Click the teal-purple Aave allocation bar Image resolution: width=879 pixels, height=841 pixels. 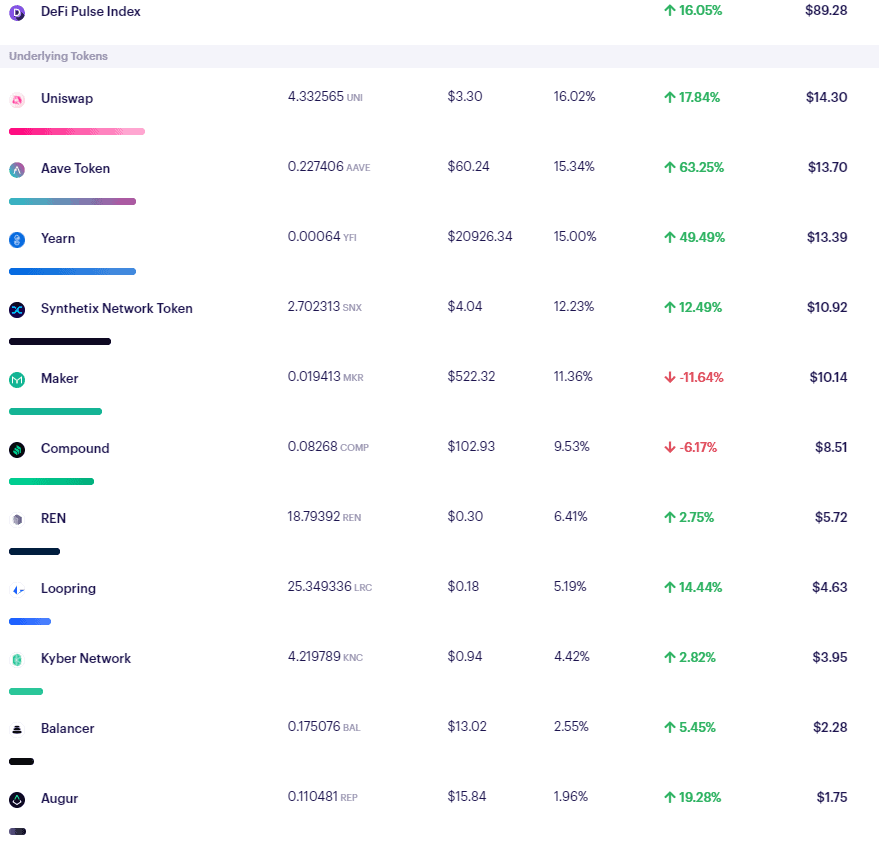(x=72, y=202)
